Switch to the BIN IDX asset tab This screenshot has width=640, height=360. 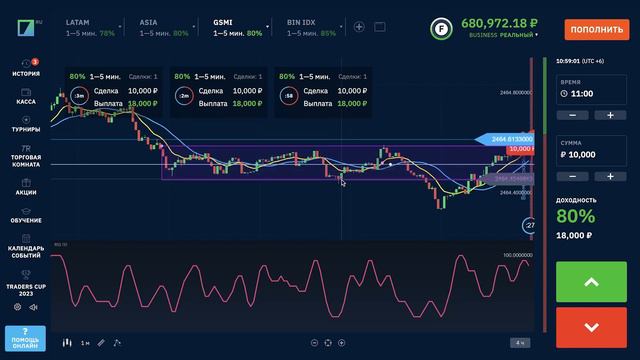[311, 28]
